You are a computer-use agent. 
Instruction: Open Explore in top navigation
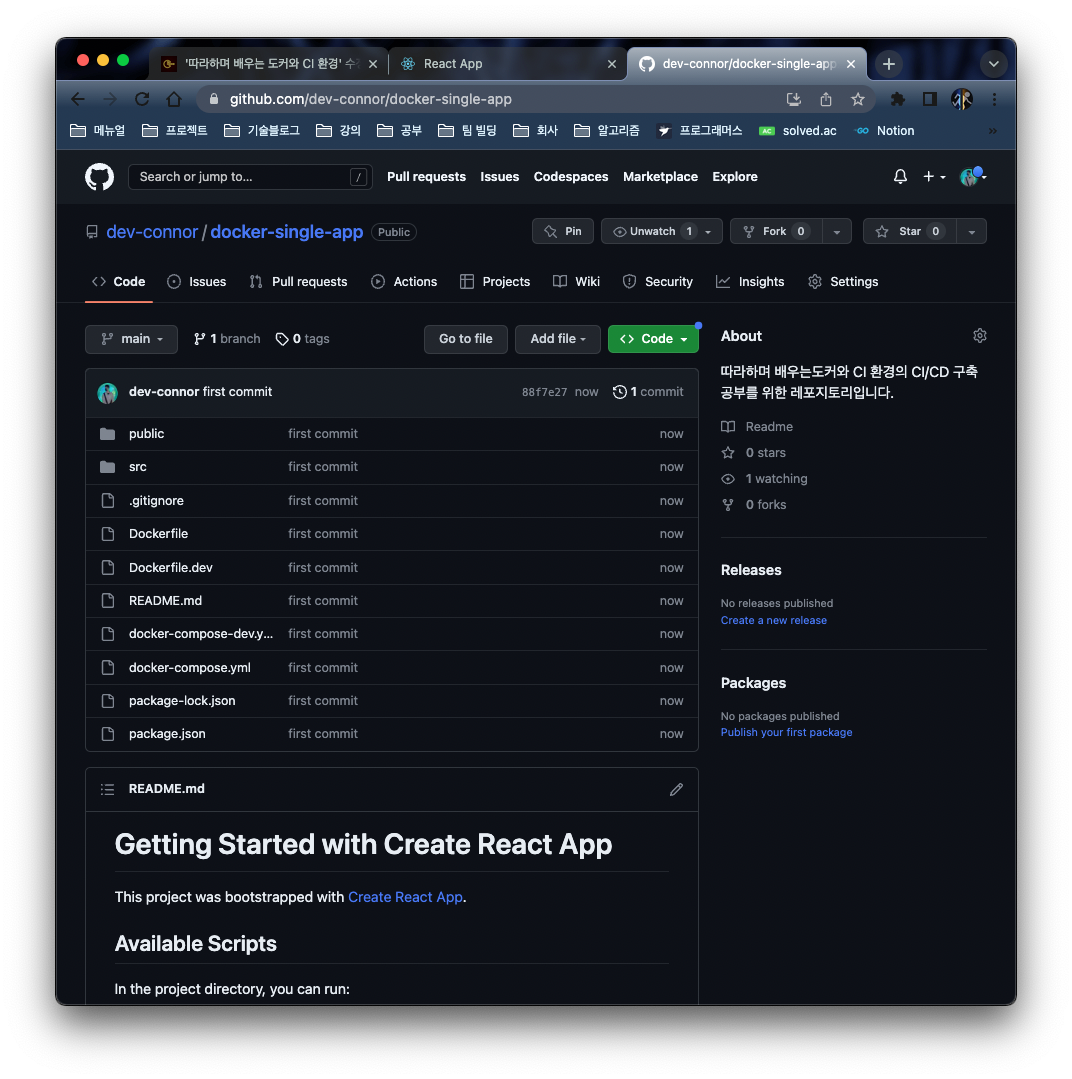(x=735, y=177)
